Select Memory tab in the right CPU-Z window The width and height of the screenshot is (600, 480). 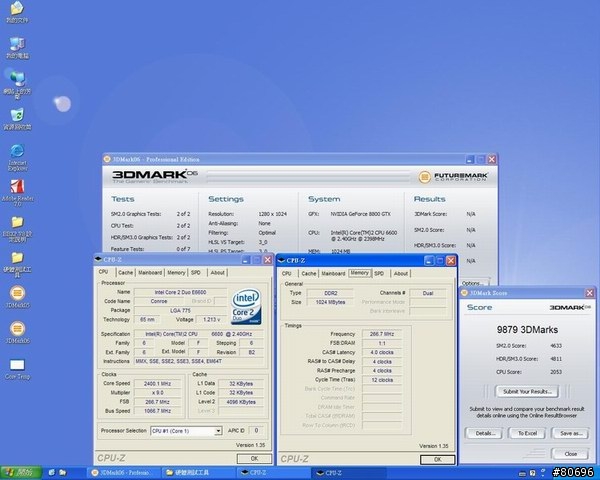pos(360,273)
